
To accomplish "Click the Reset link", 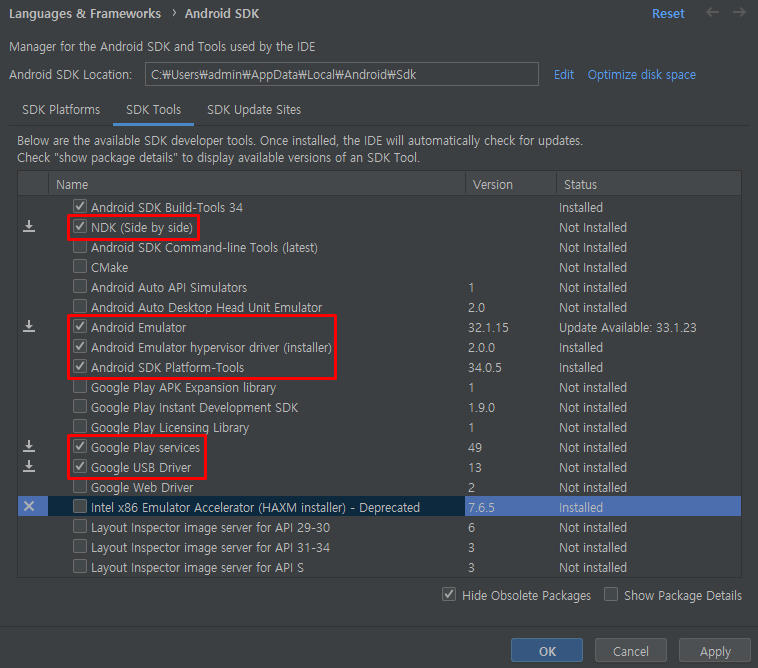I will 668,14.
